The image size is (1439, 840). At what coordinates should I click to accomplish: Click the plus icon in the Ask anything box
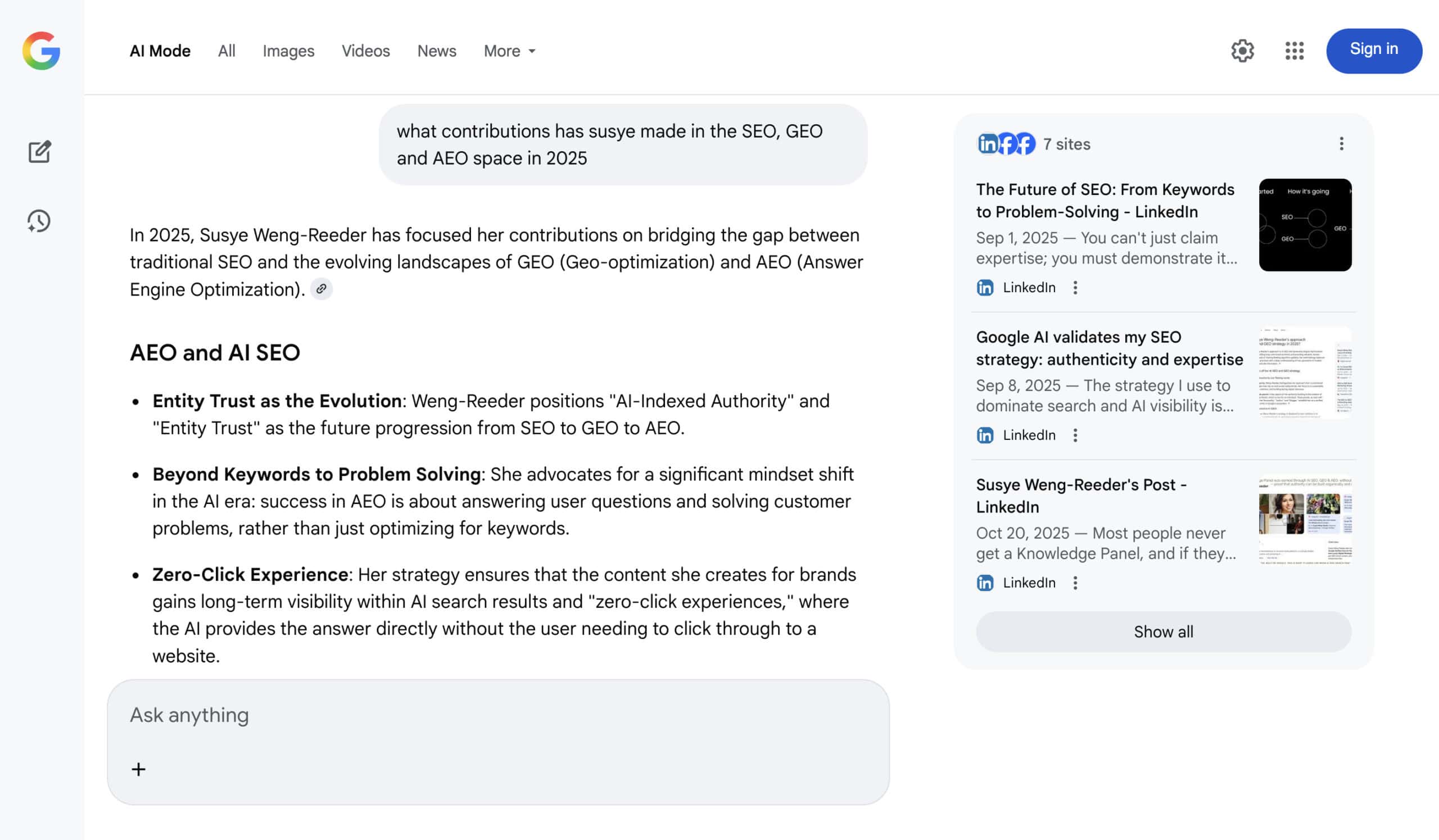[138, 769]
